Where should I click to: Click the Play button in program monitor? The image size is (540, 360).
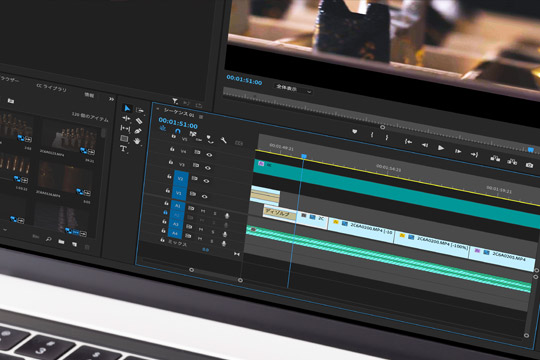tap(440, 148)
